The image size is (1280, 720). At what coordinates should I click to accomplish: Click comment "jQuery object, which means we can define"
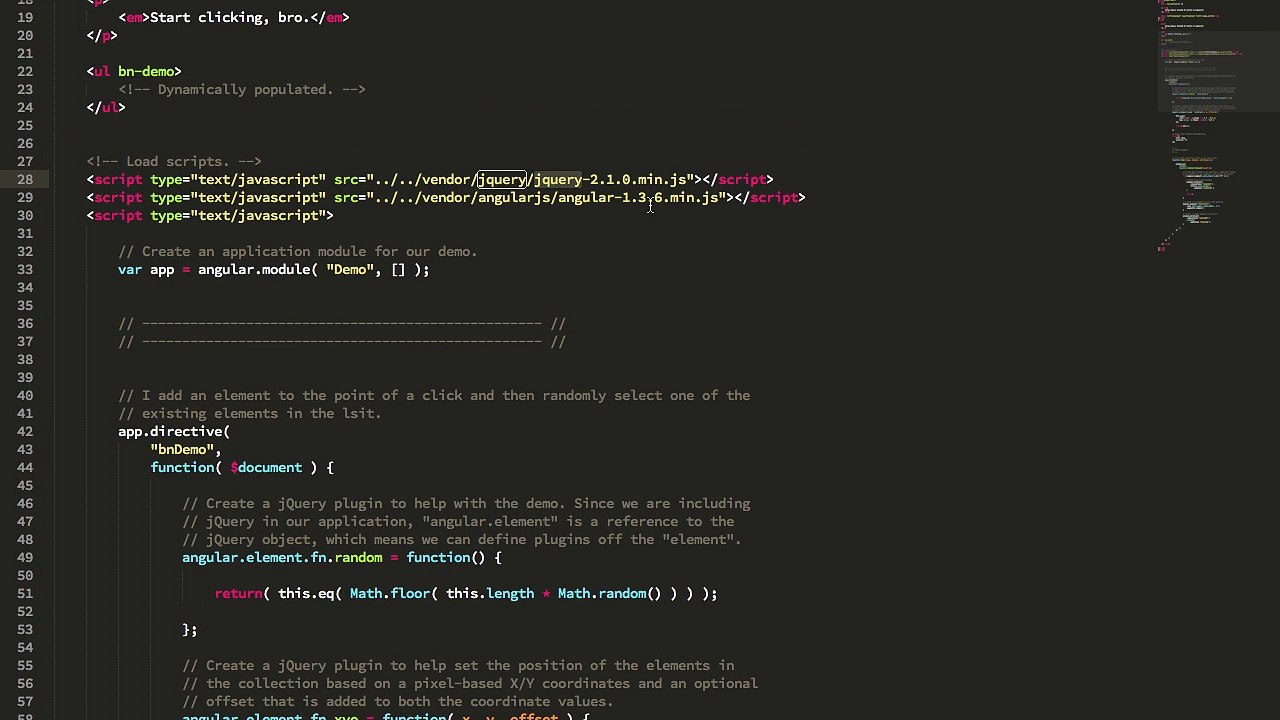(462, 540)
